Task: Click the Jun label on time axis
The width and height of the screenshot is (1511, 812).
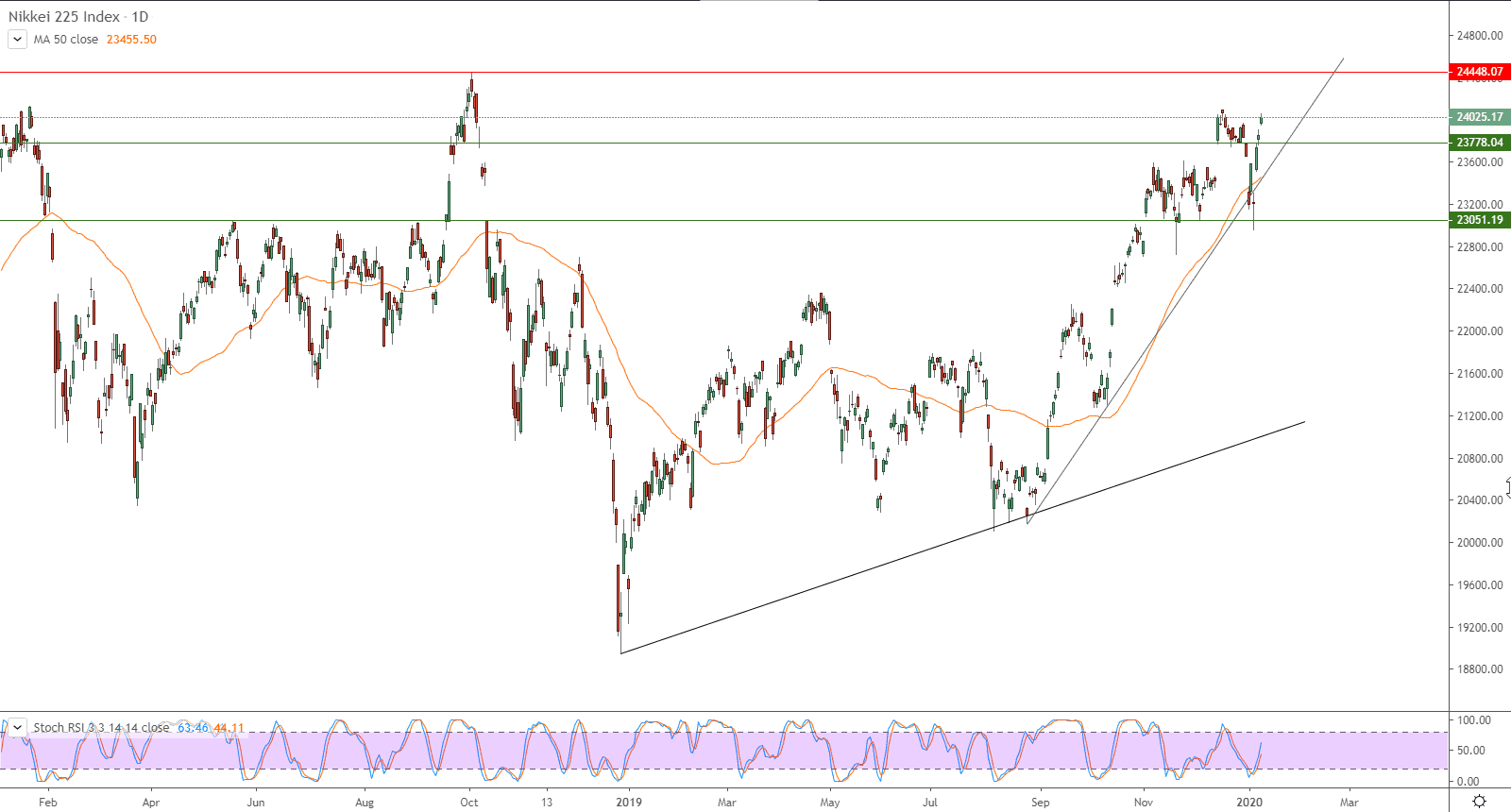Action: pos(255,803)
